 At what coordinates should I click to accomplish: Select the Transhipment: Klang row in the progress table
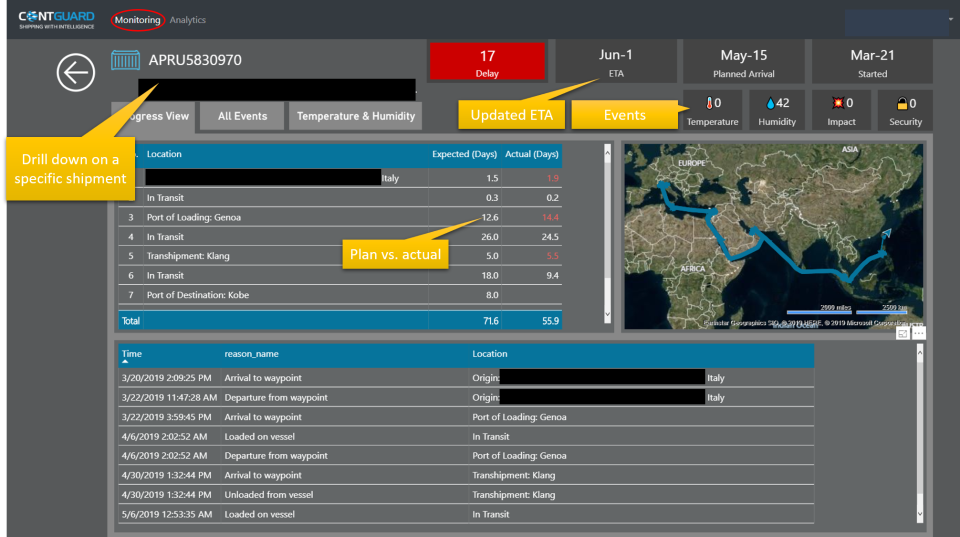[x=188, y=256]
